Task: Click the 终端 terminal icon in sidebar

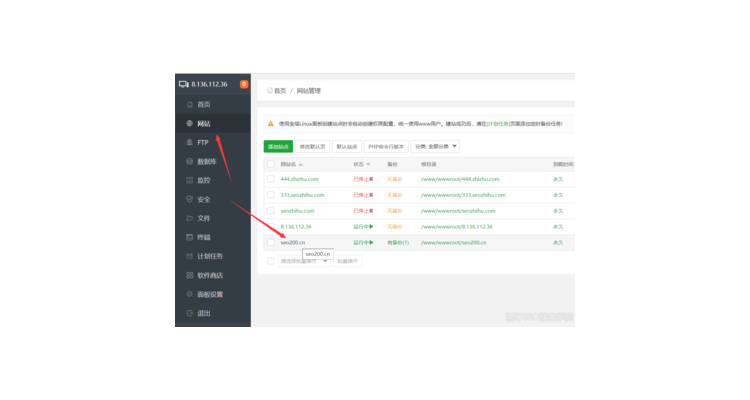Action: (189, 237)
